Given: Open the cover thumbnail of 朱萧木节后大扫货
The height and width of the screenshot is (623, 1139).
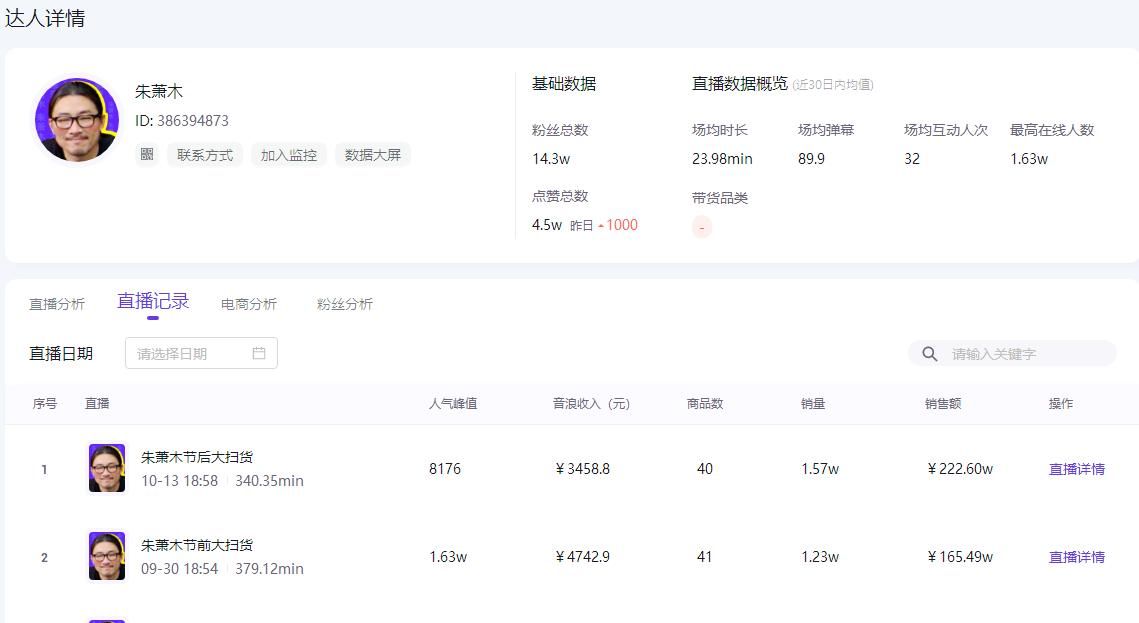Looking at the screenshot, I should click(106, 466).
